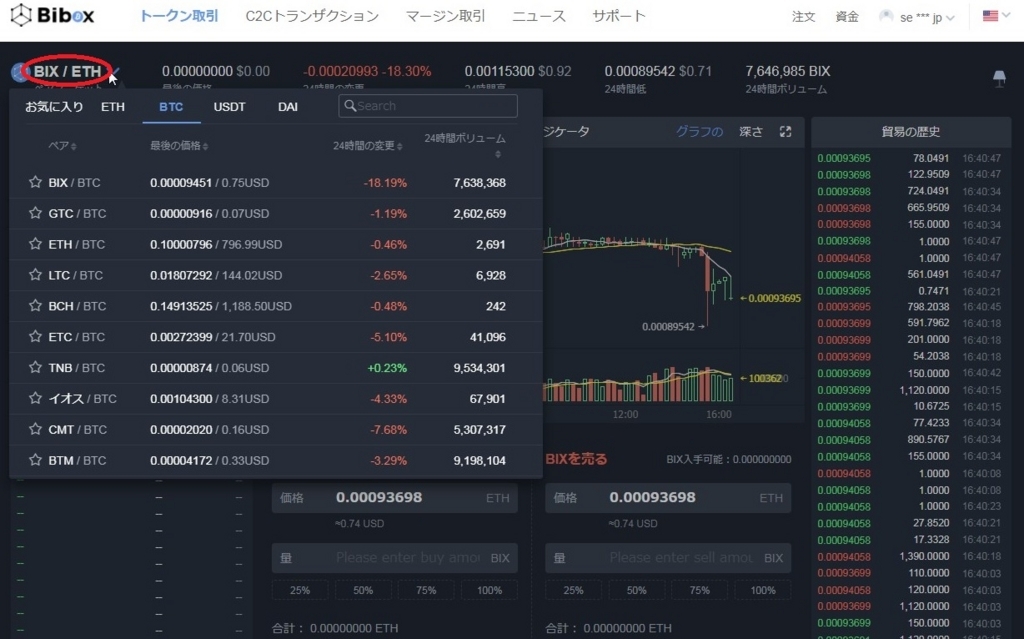Toggle star for BTM / BTC pair

click(x=35, y=459)
